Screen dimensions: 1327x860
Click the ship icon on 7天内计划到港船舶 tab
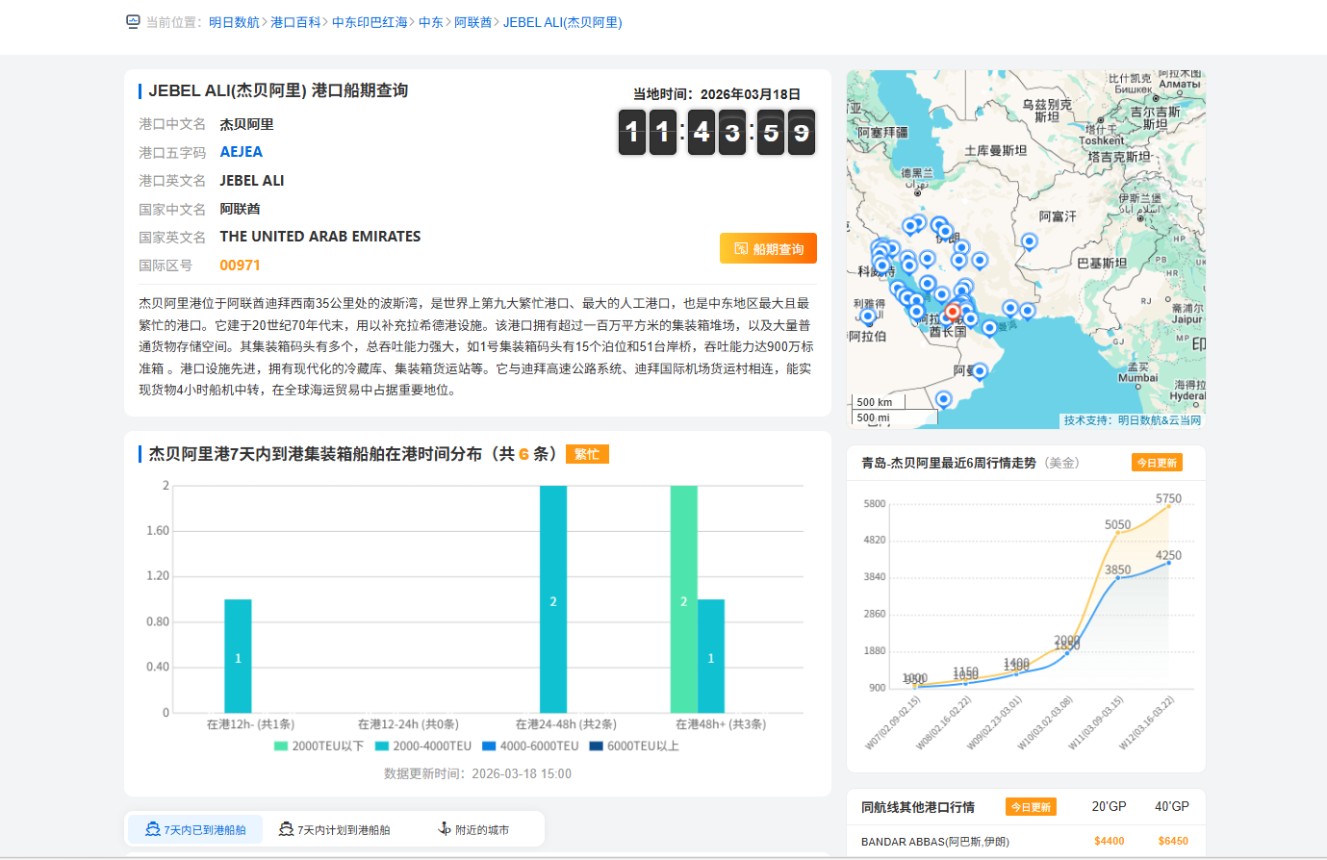tap(286, 829)
